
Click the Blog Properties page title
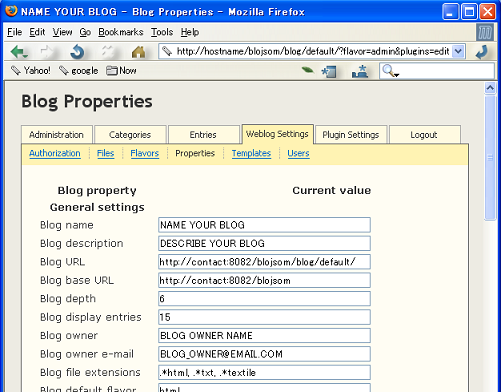[87, 102]
